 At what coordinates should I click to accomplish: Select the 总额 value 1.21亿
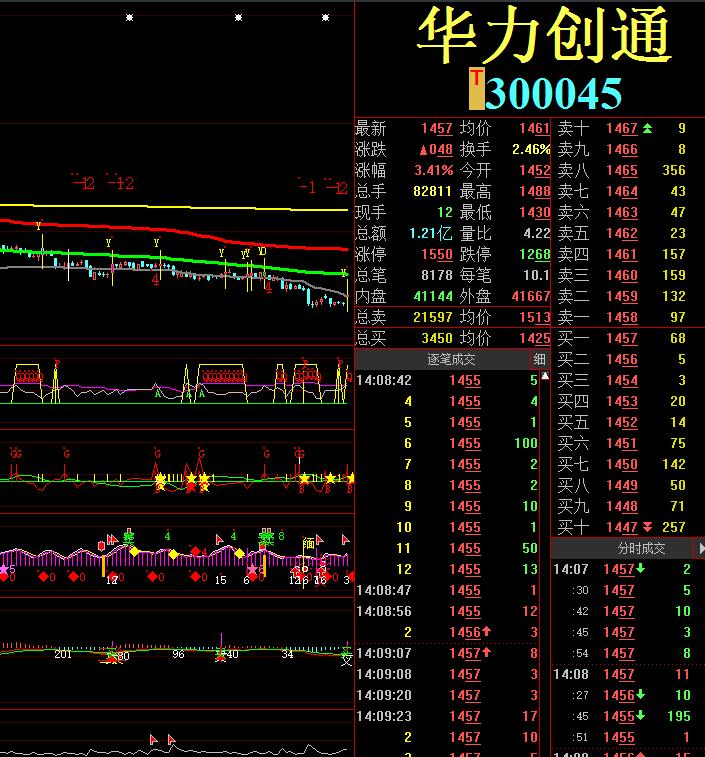pyautogui.click(x=431, y=233)
